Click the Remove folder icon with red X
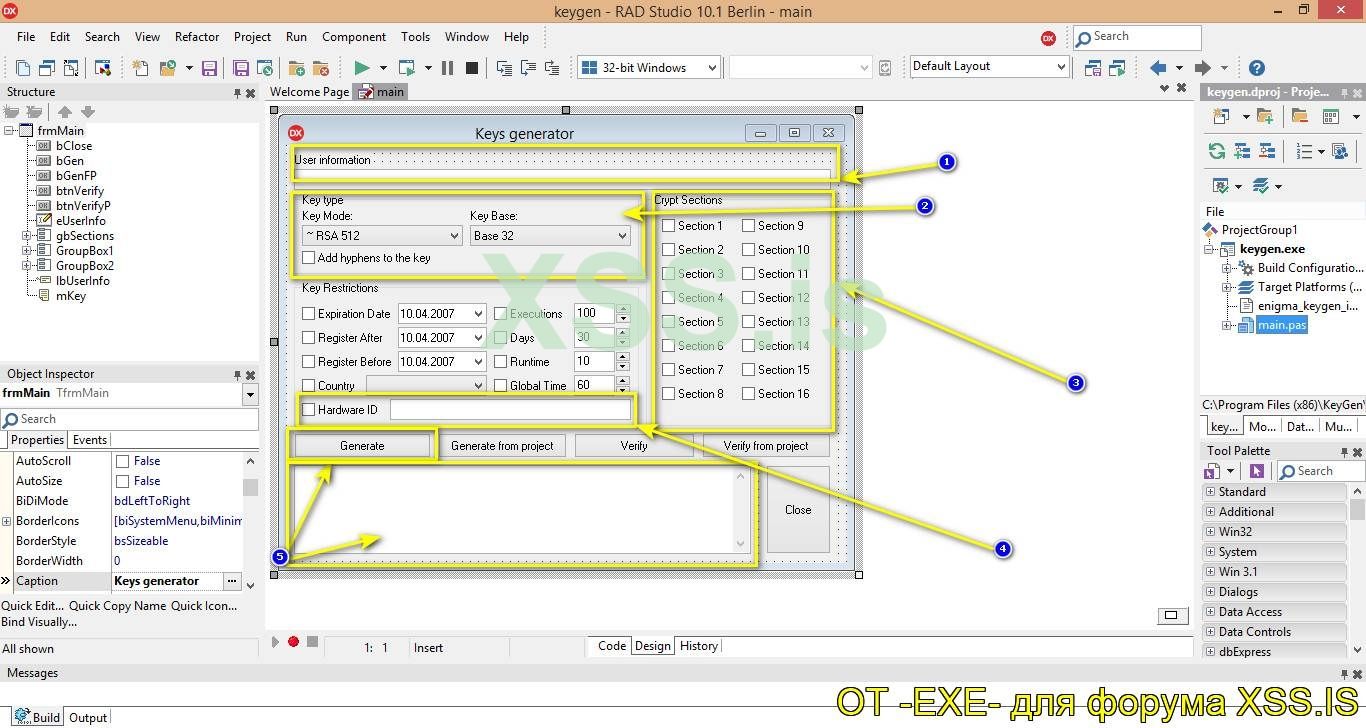 pyautogui.click(x=320, y=68)
